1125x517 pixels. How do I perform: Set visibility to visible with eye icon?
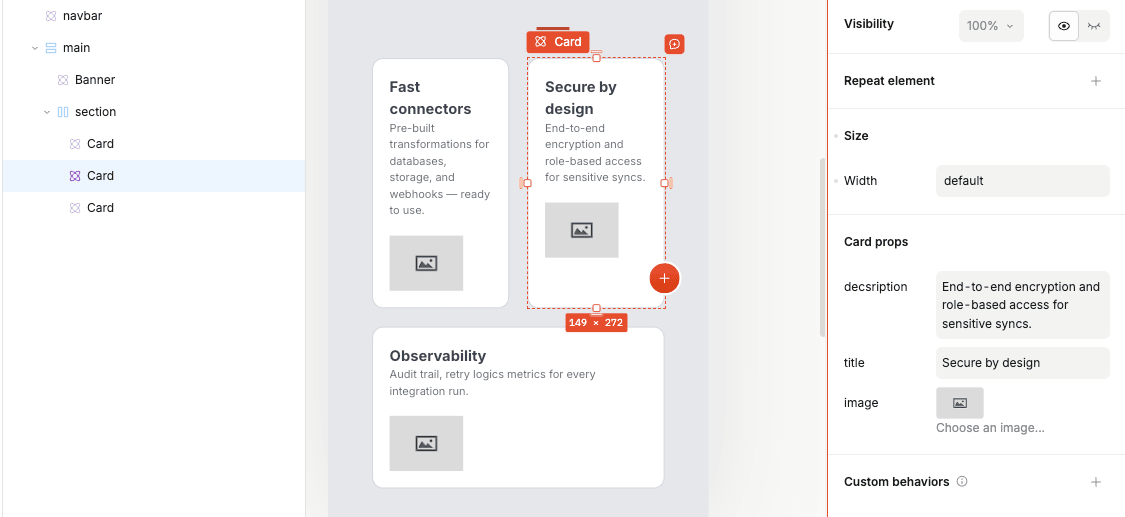1064,26
